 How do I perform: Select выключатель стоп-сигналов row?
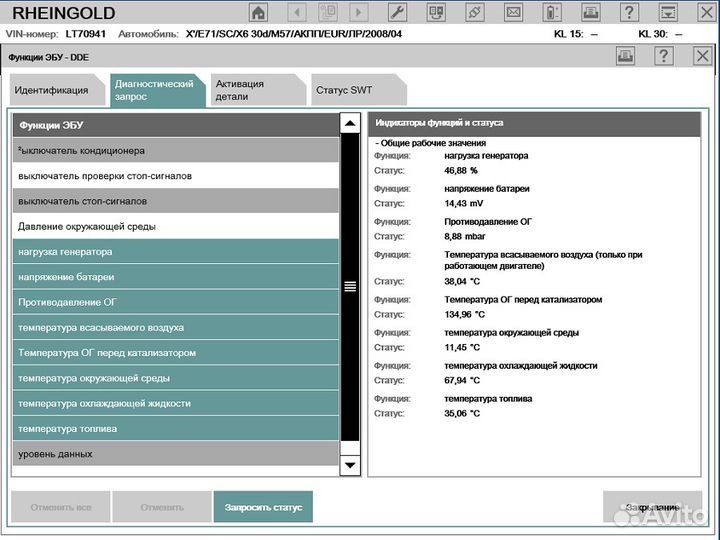(176, 201)
